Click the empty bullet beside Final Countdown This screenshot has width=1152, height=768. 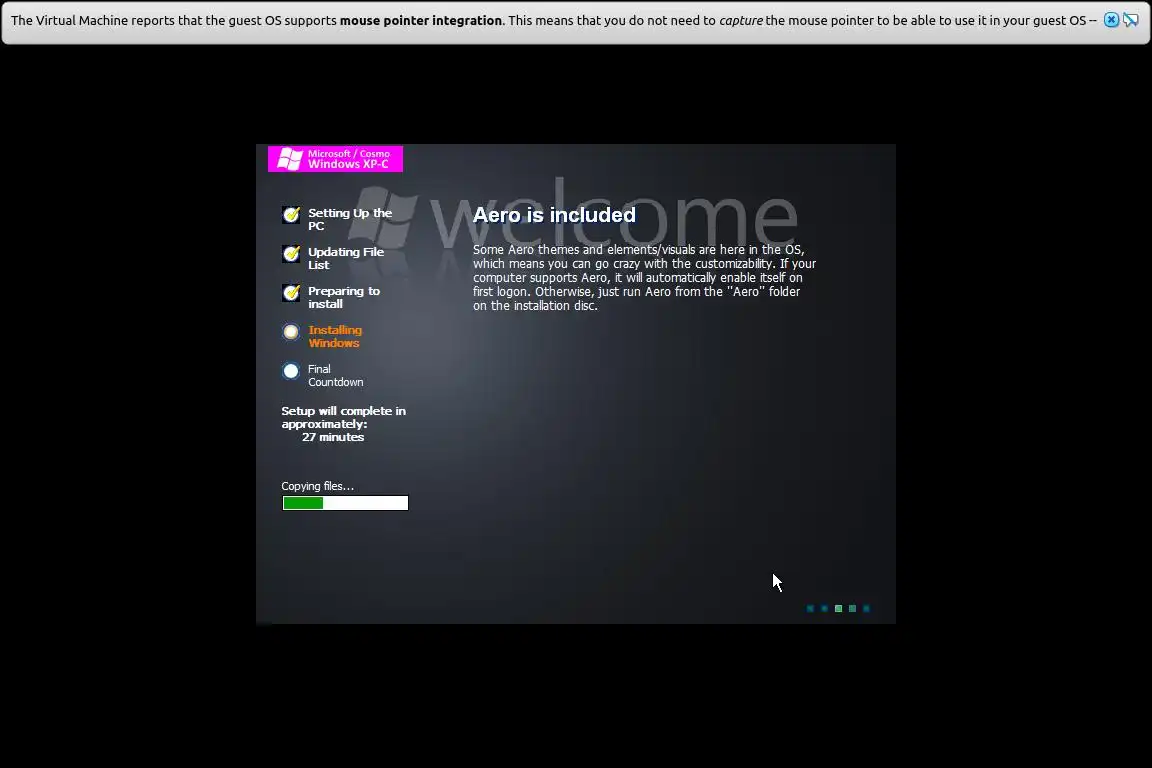[x=291, y=371]
